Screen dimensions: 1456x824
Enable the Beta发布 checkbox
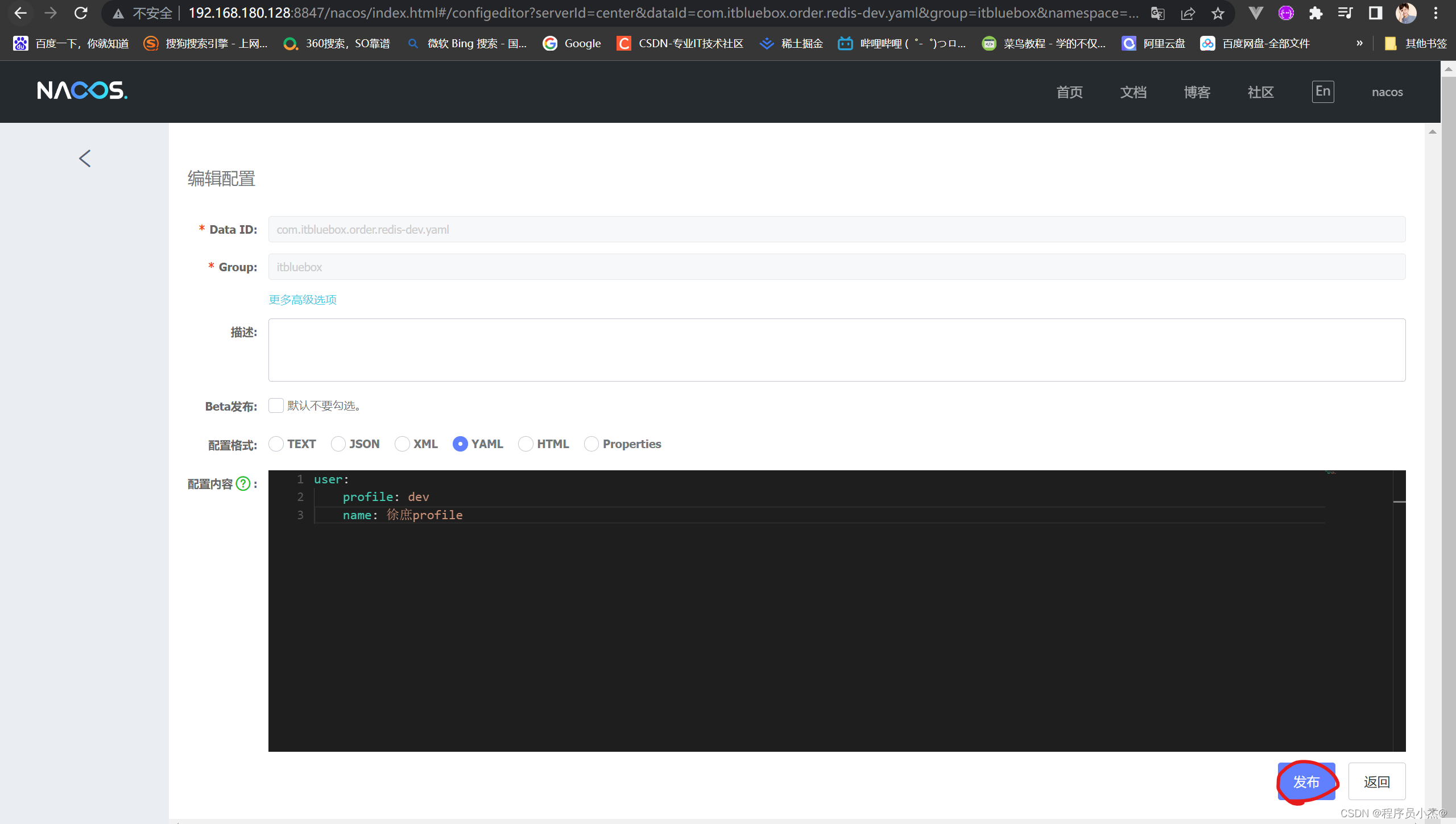coord(276,405)
